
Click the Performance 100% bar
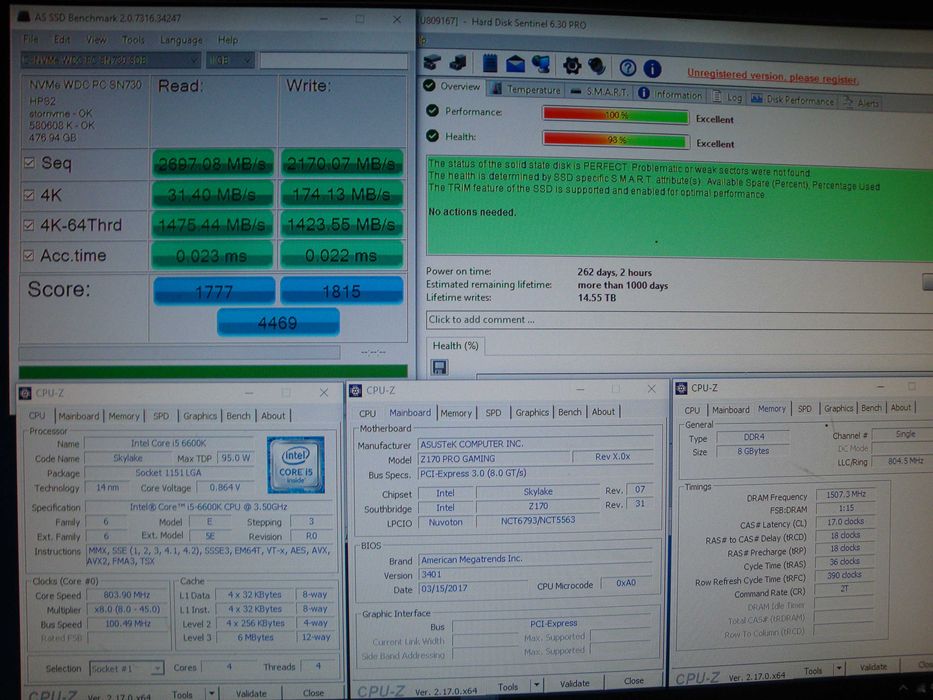pos(615,115)
